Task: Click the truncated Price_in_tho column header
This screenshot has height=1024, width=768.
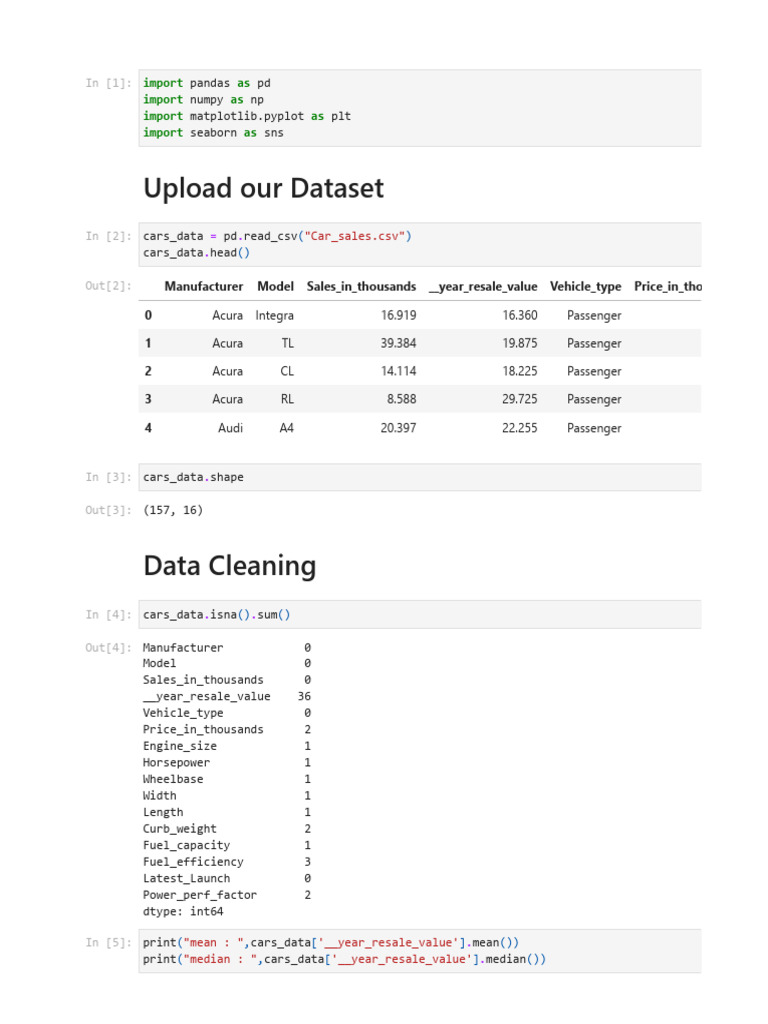Action: (x=667, y=286)
